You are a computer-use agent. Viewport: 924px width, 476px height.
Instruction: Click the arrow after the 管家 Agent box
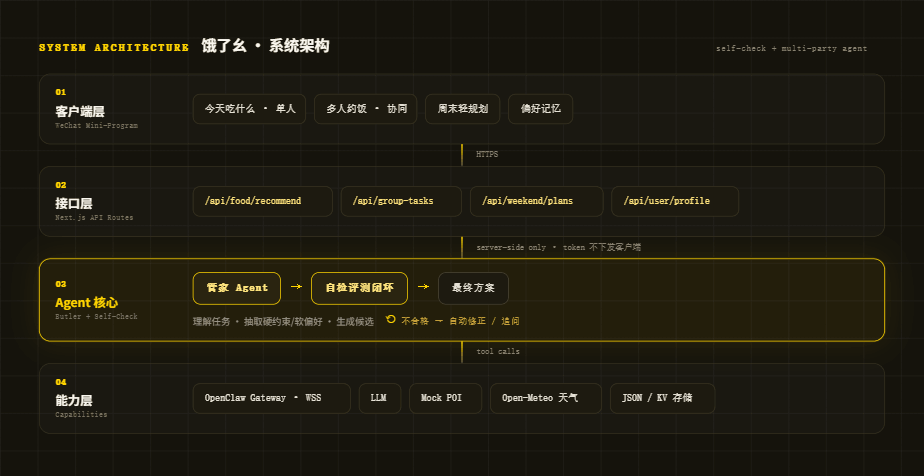point(296,287)
